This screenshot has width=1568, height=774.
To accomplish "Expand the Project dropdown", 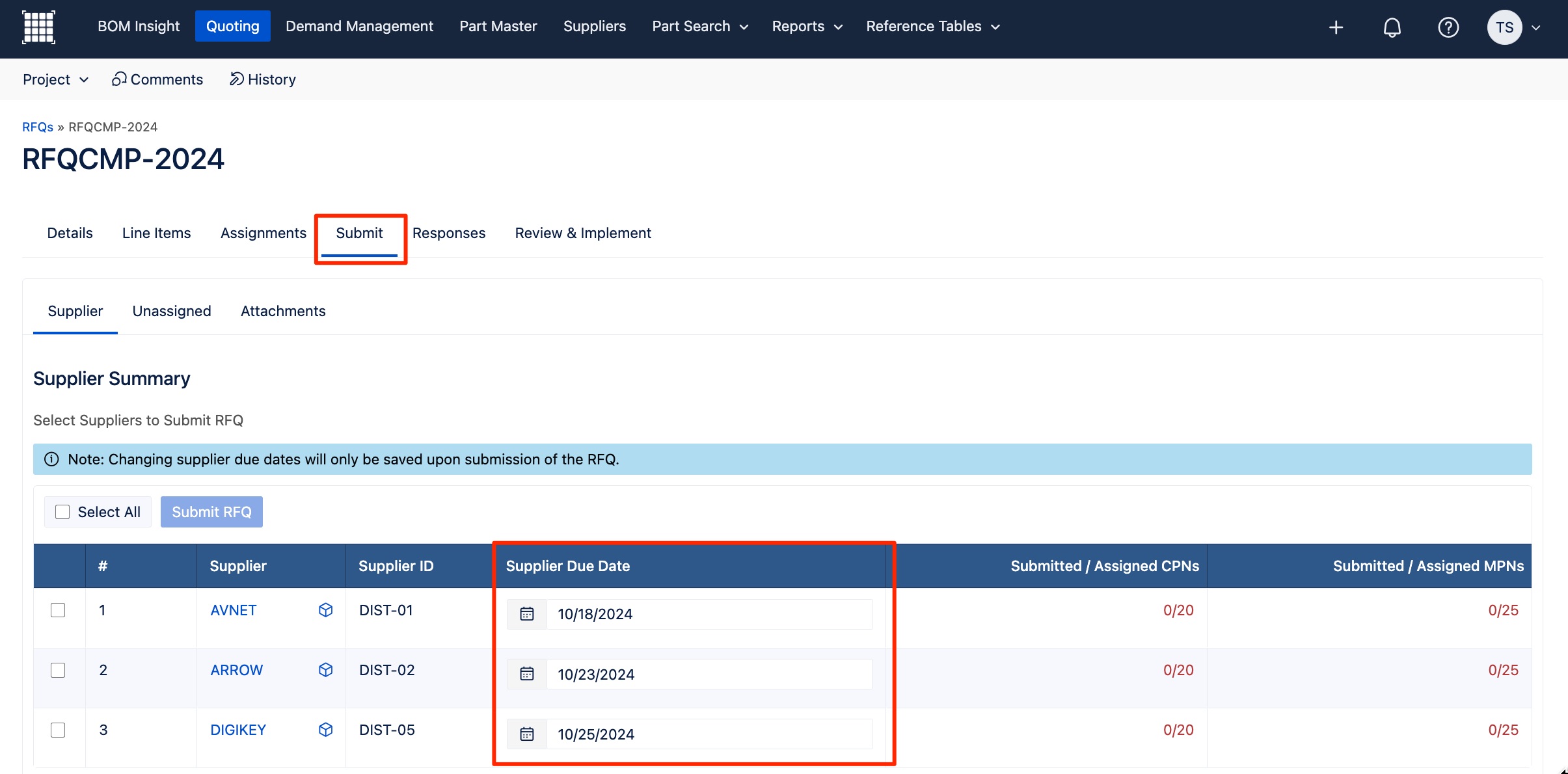I will 56,79.
